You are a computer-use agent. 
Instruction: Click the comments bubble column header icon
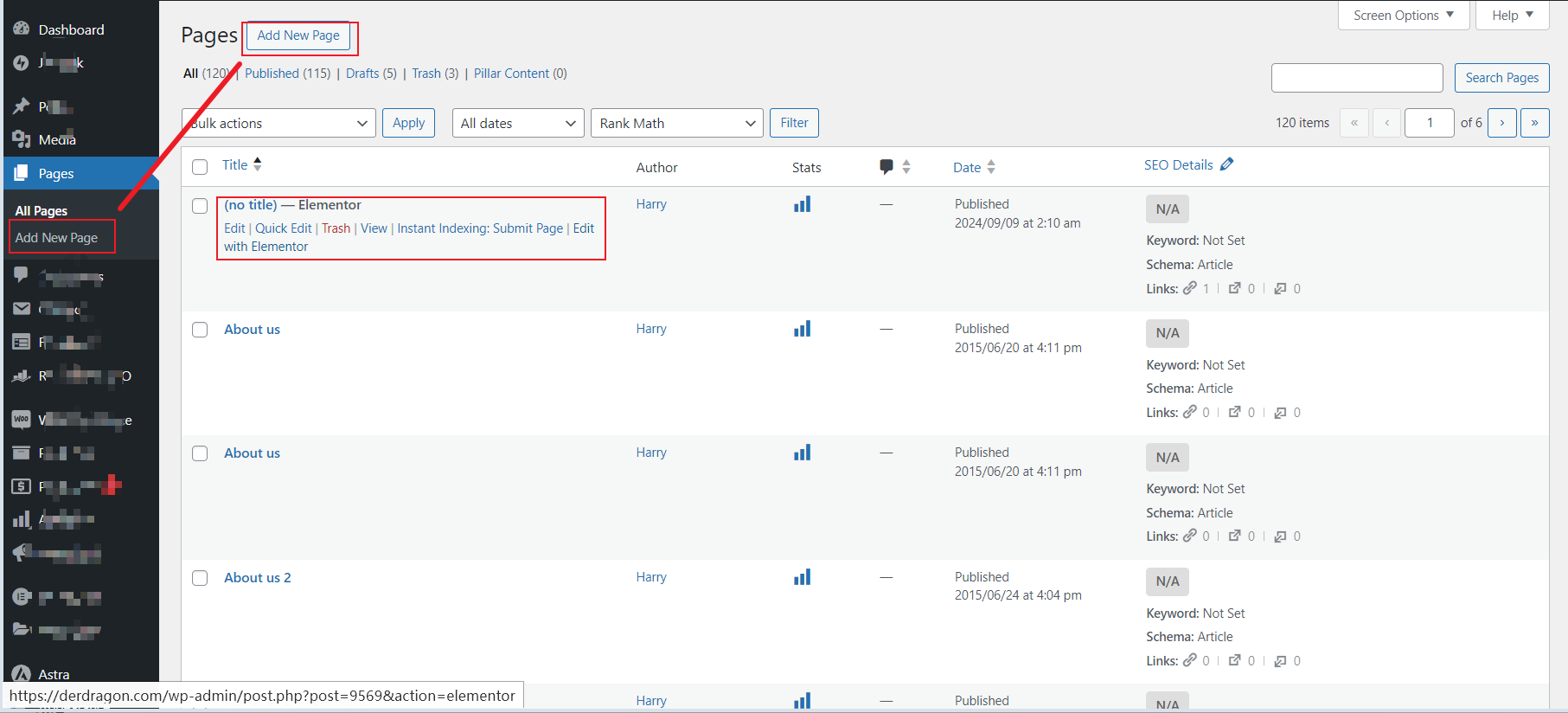[x=886, y=167]
